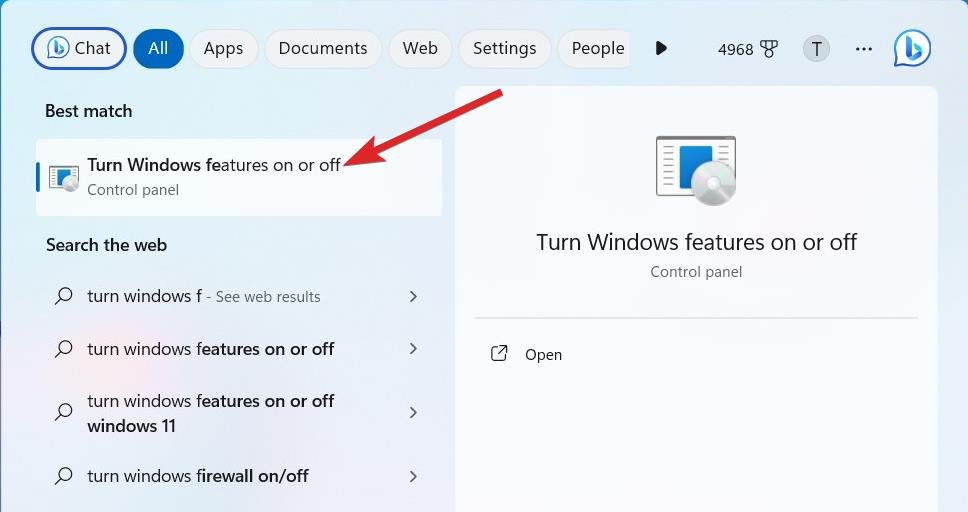This screenshot has height=512, width=968.
Task: Expand "turn windows features on or off" chevron
Action: pos(413,349)
